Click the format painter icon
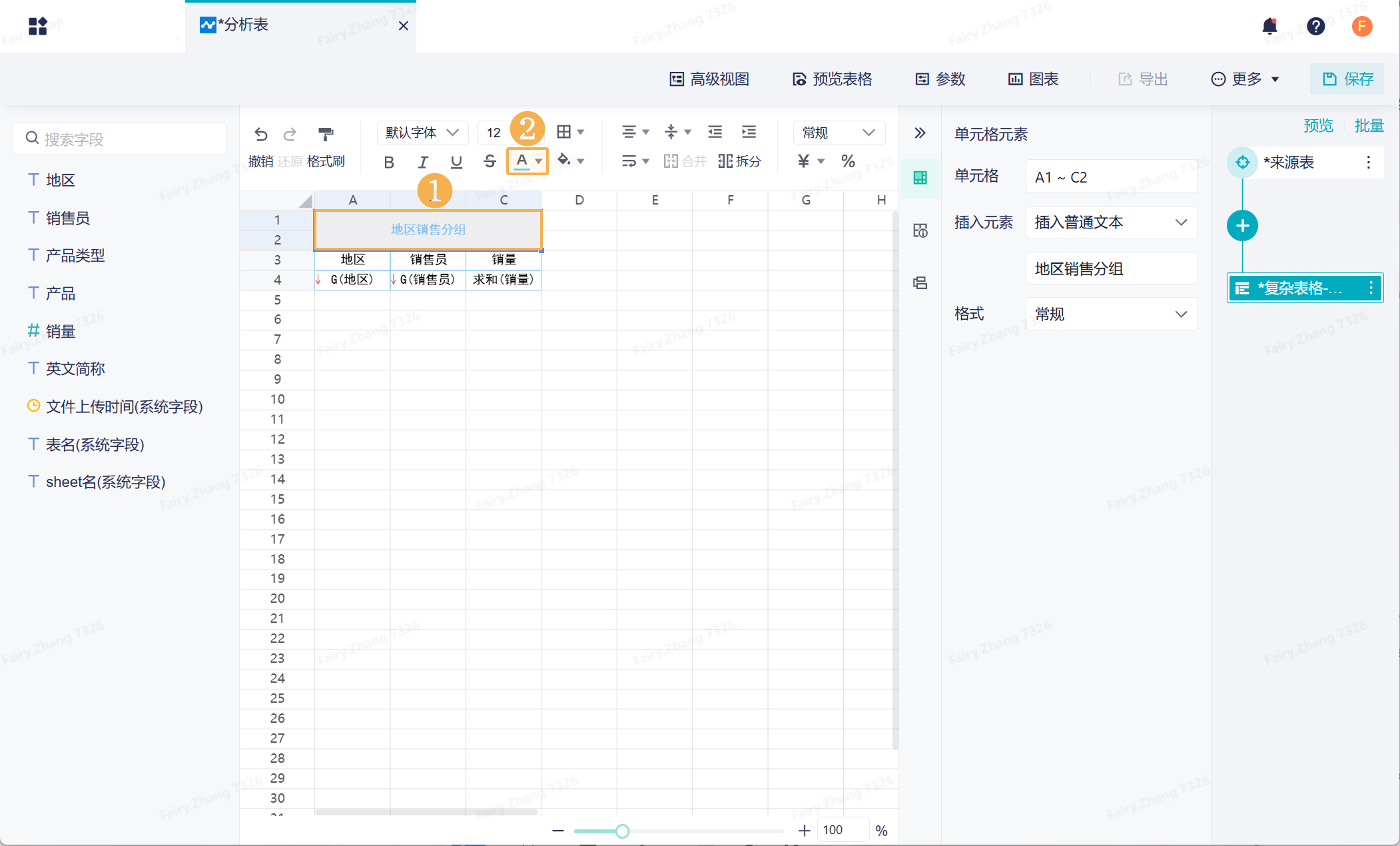 tap(326, 134)
